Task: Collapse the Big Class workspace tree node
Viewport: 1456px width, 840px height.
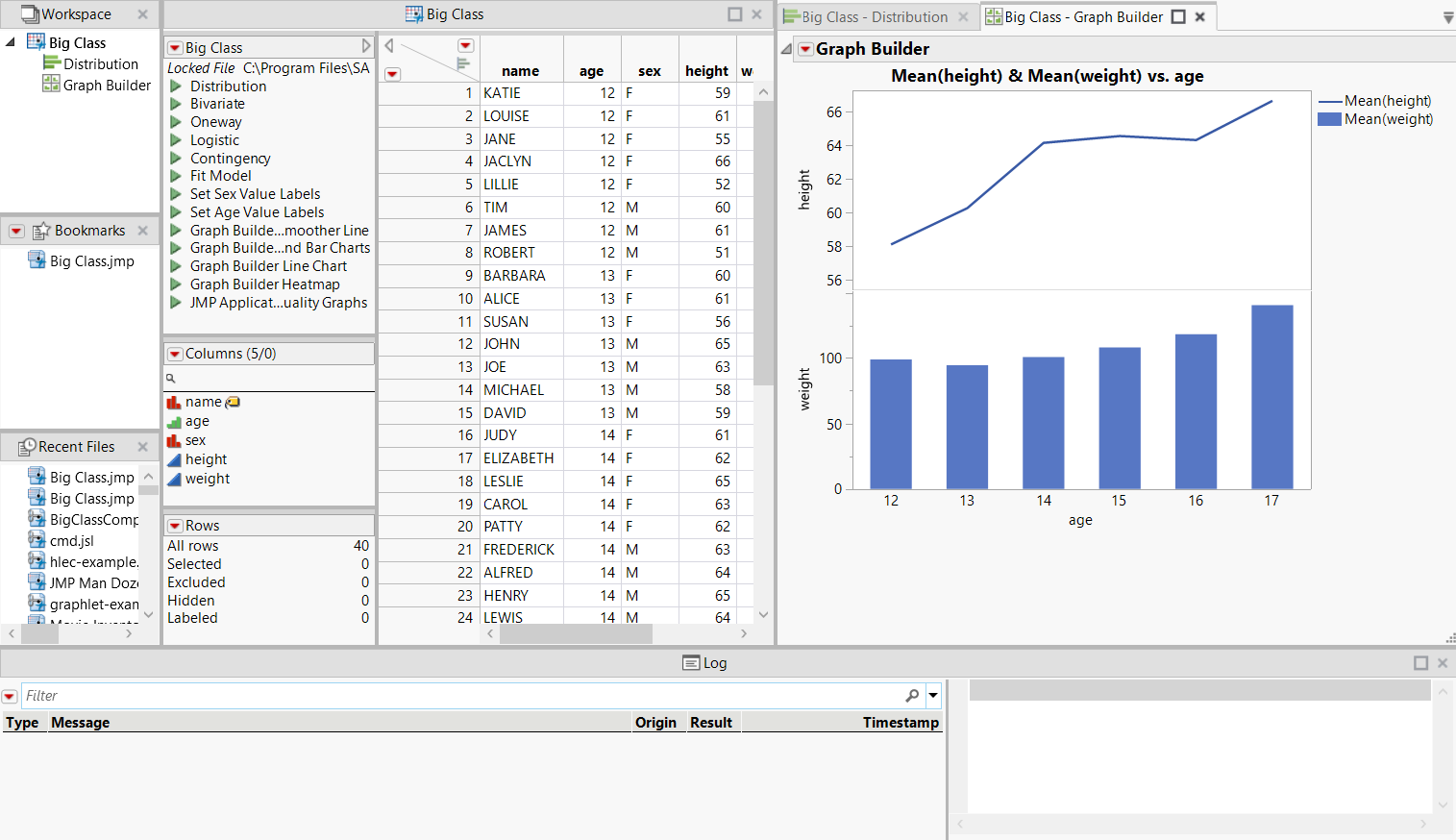Action: point(11,42)
